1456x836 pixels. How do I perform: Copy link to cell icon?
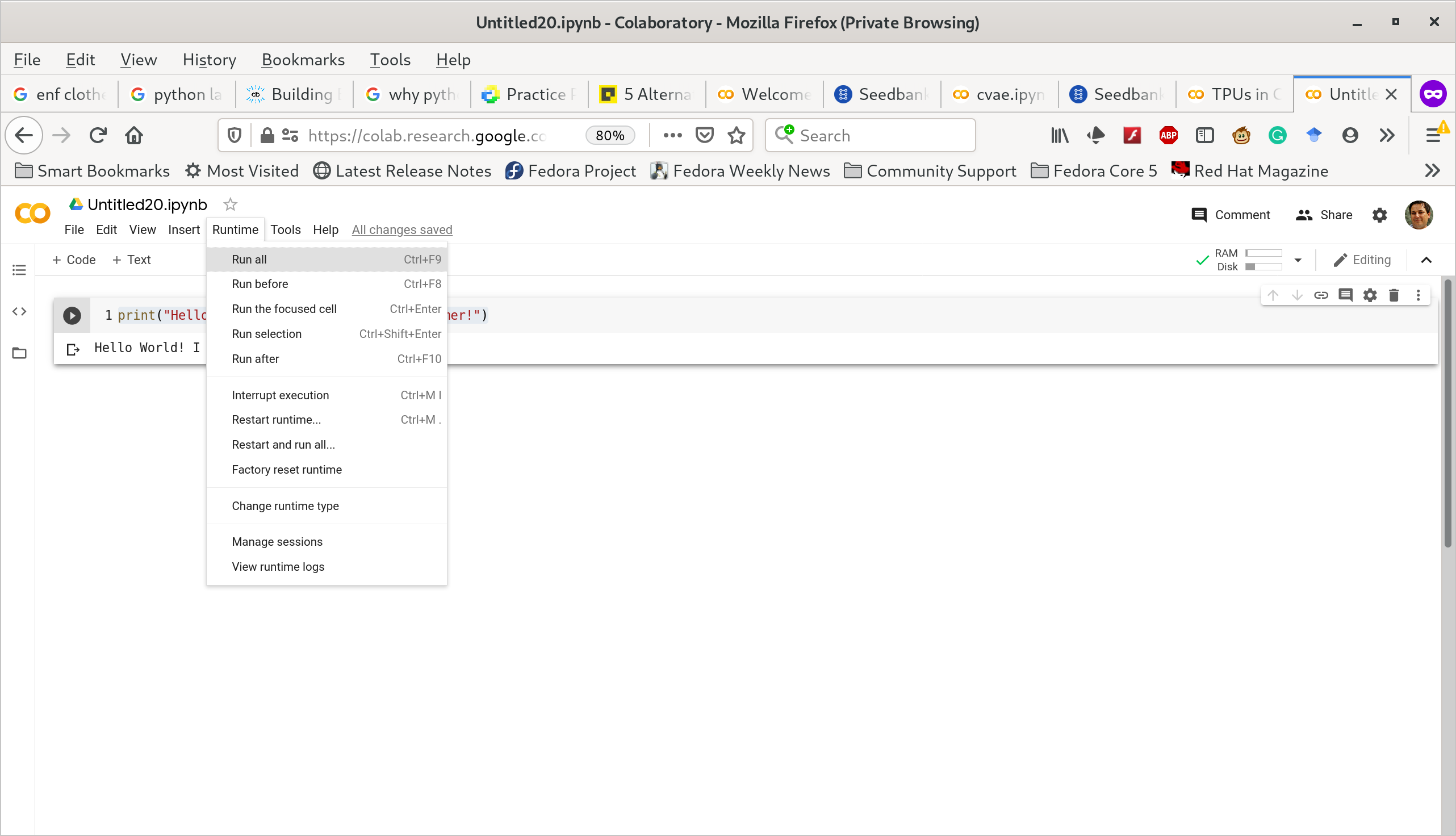(1320, 295)
